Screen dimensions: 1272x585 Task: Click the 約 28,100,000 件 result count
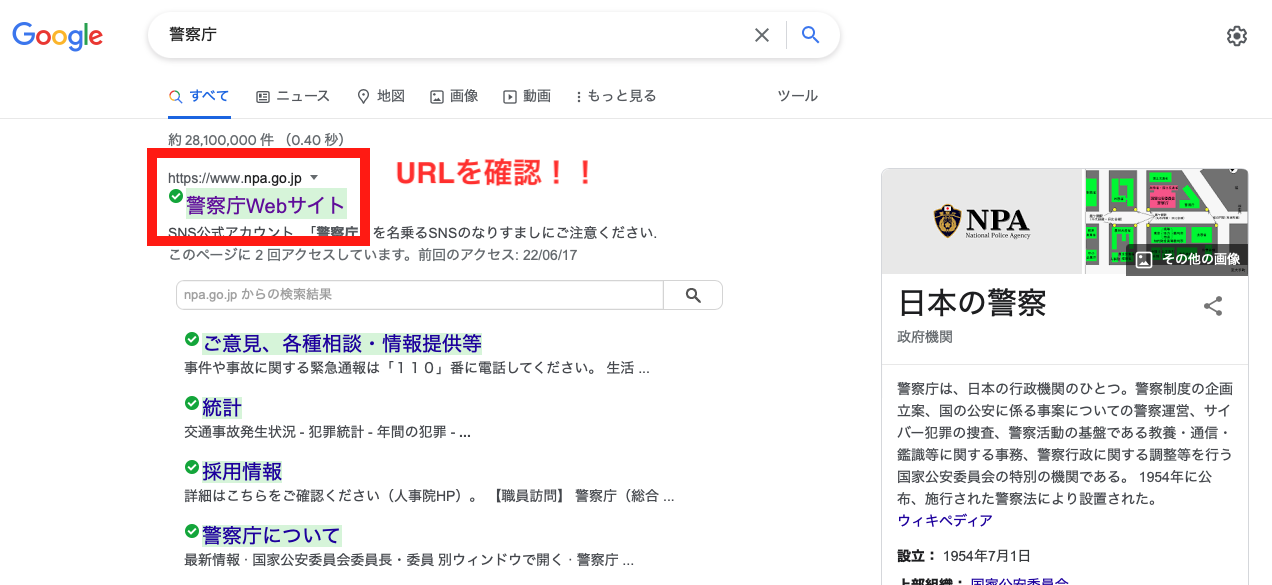tap(257, 139)
